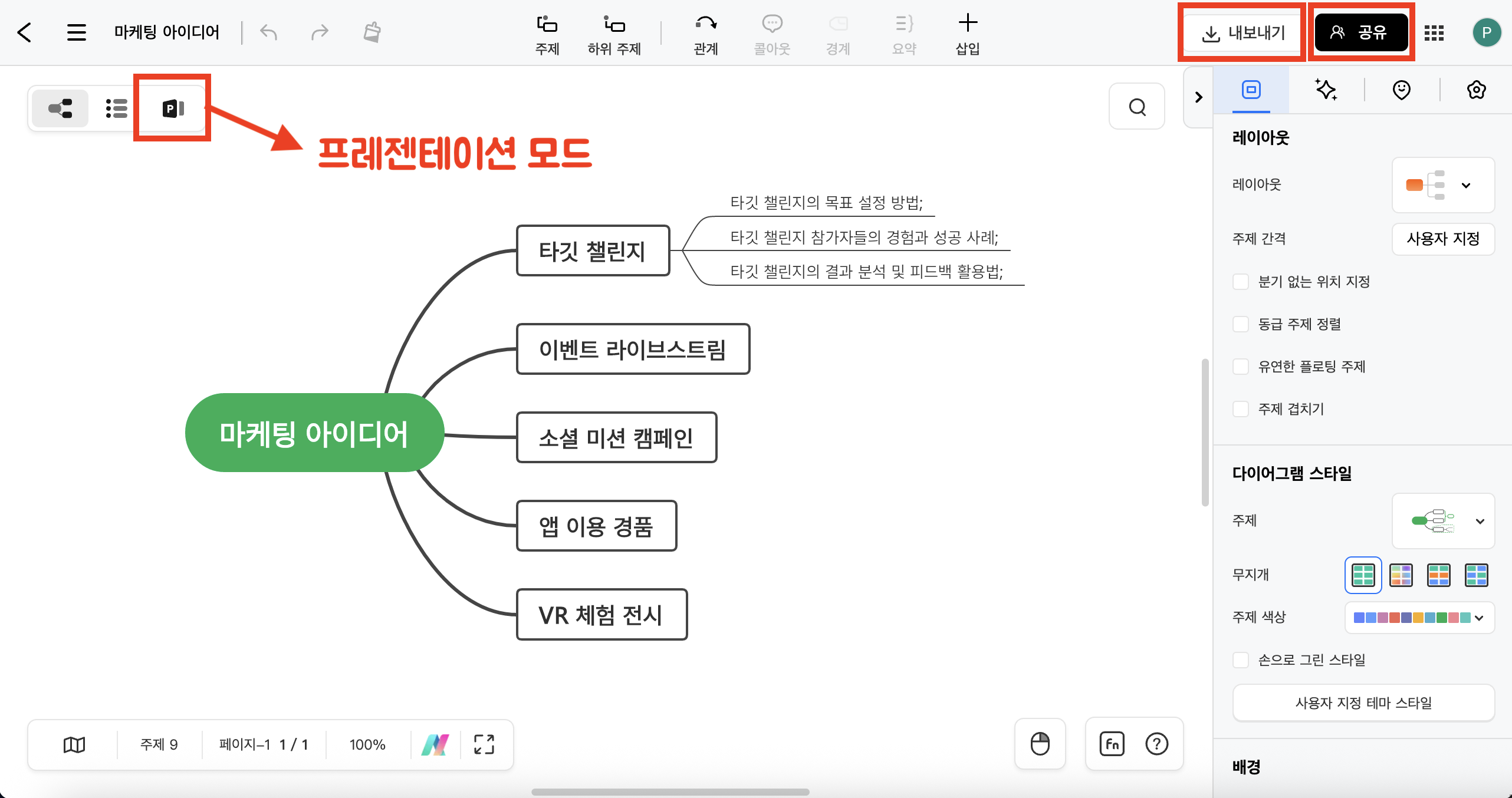The image size is (1512, 798).
Task: Check the 동급 주제 정렬 option
Action: (x=1241, y=324)
